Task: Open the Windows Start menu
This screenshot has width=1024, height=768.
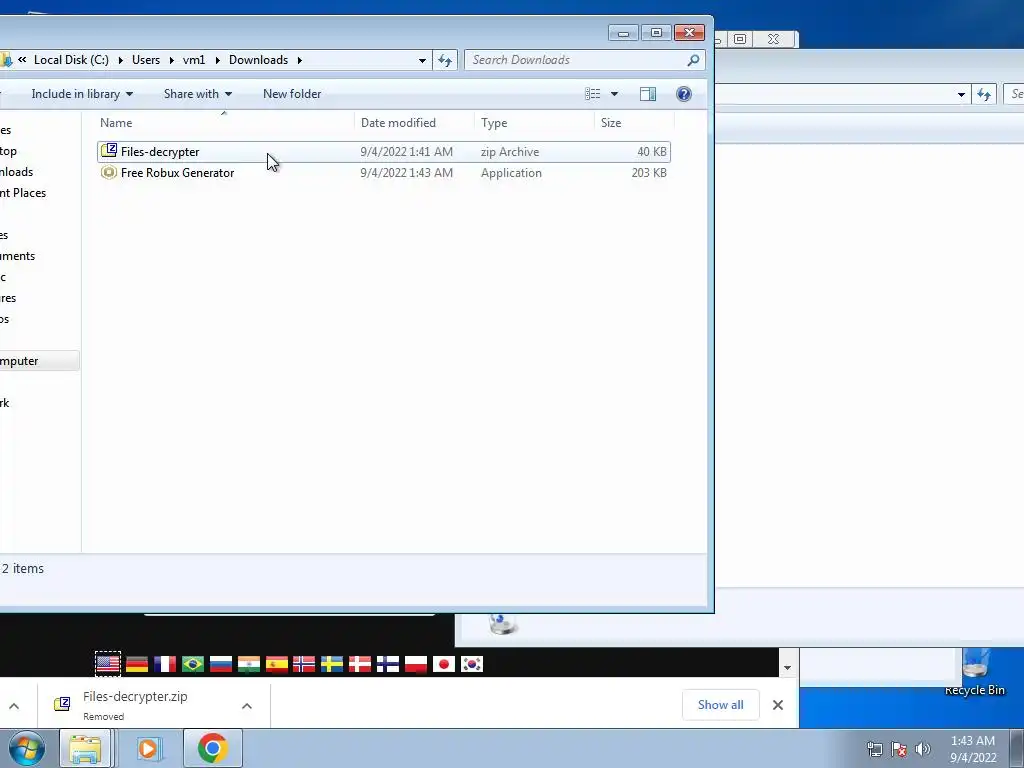Action: tap(26, 748)
